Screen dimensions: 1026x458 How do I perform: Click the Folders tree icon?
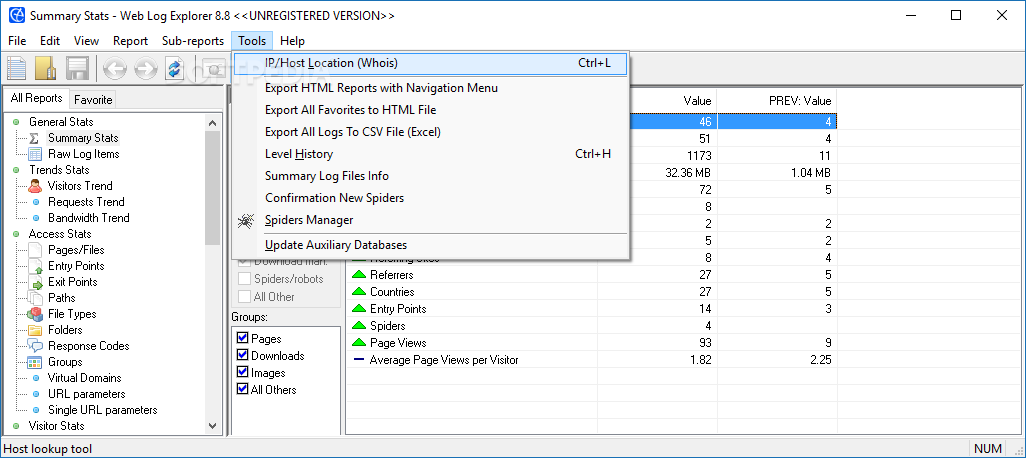pos(35,330)
